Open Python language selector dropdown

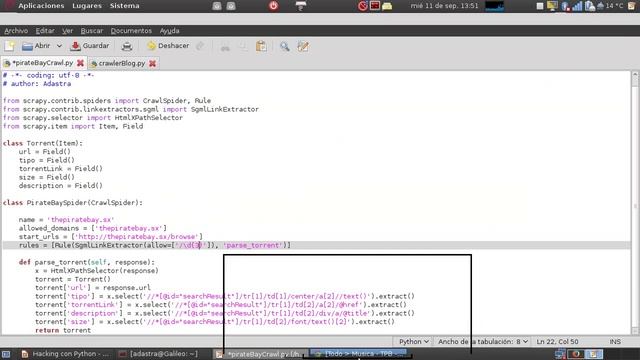413,342
